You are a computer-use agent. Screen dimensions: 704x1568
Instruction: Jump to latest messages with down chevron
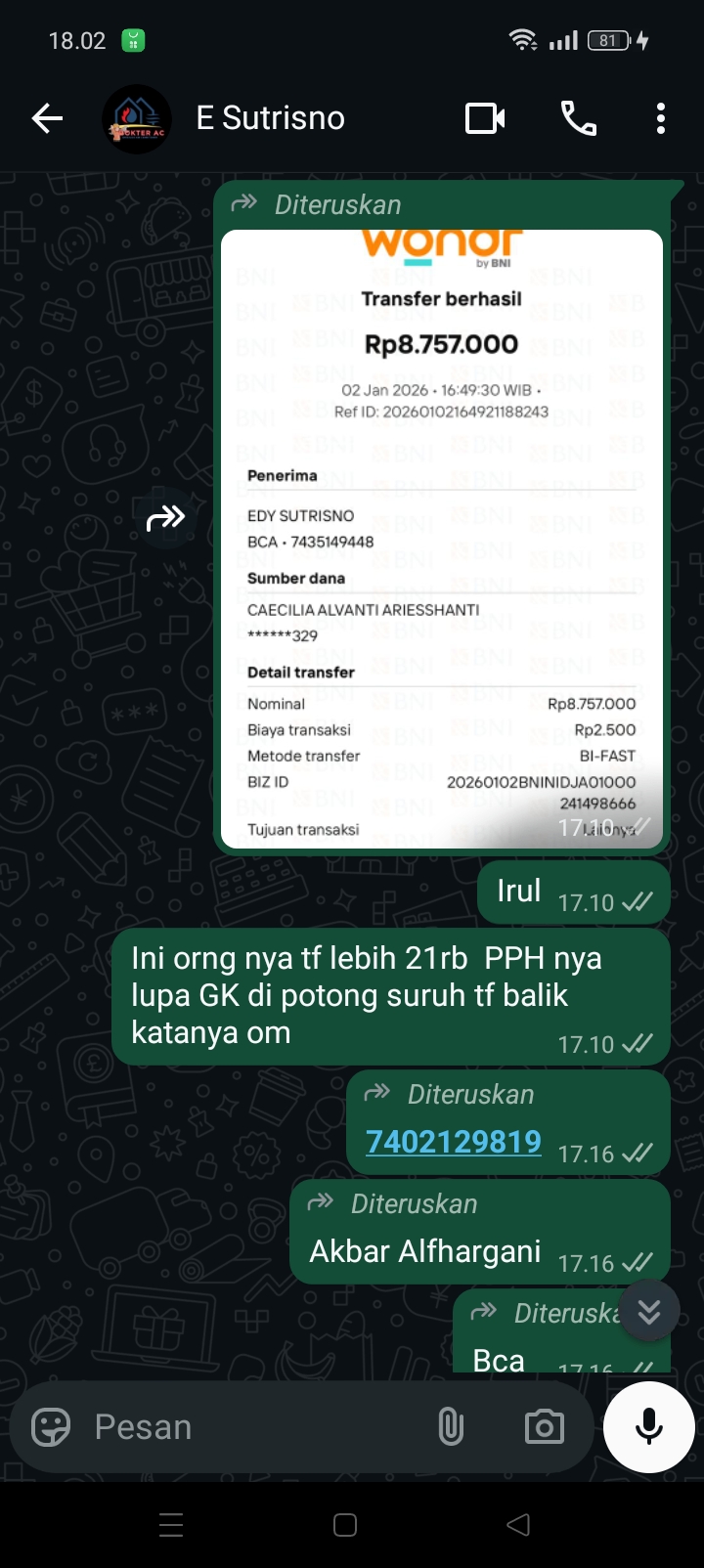(x=649, y=1312)
